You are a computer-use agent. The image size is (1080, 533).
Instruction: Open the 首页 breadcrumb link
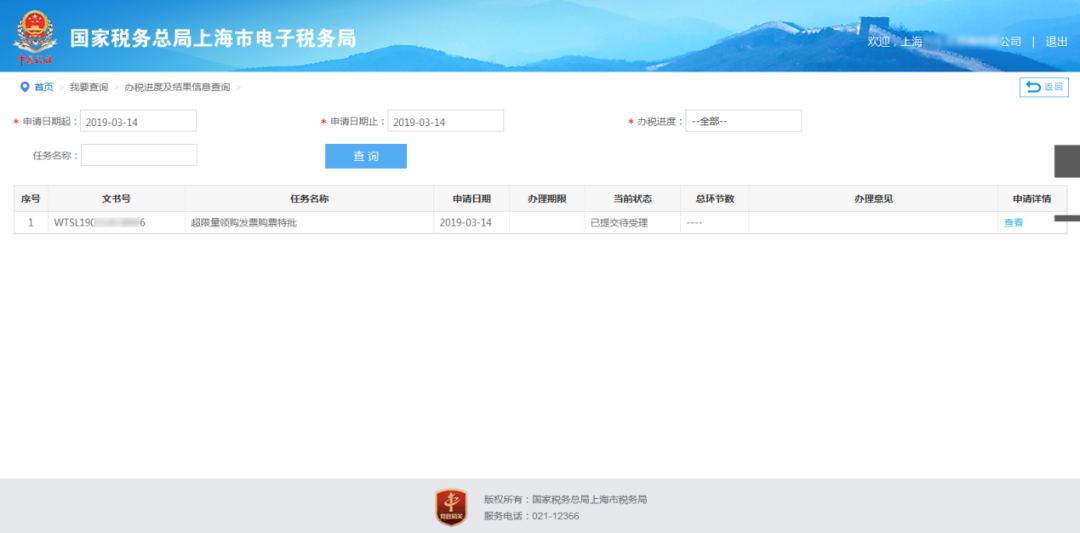pos(44,87)
